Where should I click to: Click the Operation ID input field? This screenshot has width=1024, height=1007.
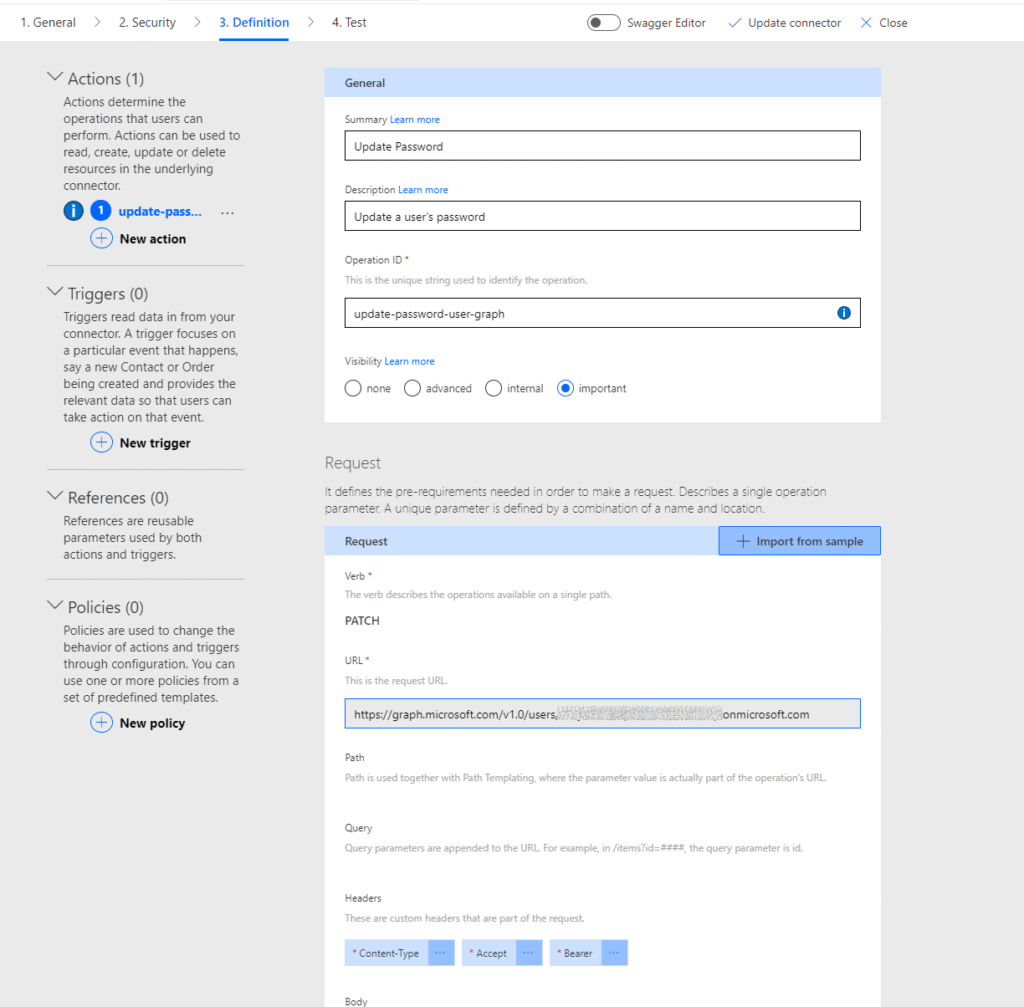602,313
